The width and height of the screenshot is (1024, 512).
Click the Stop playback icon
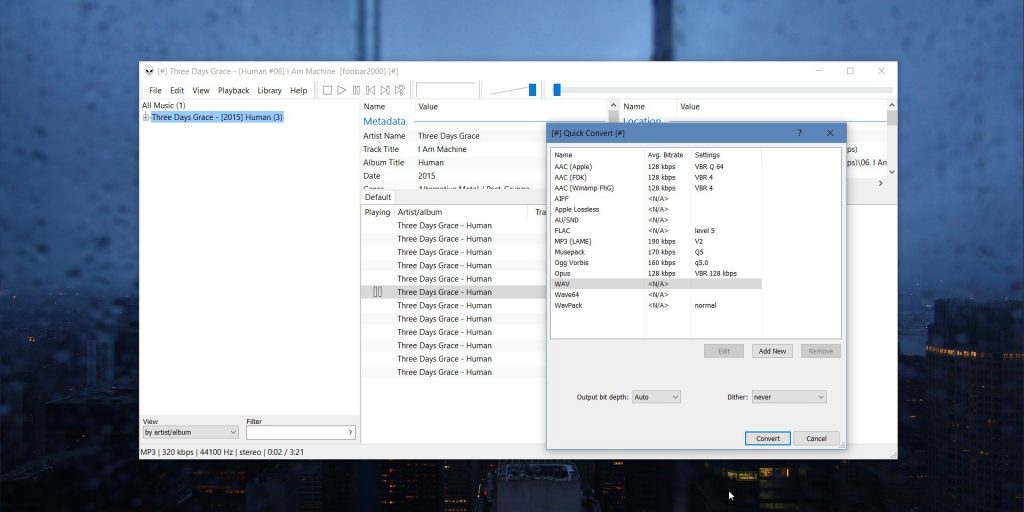327,90
